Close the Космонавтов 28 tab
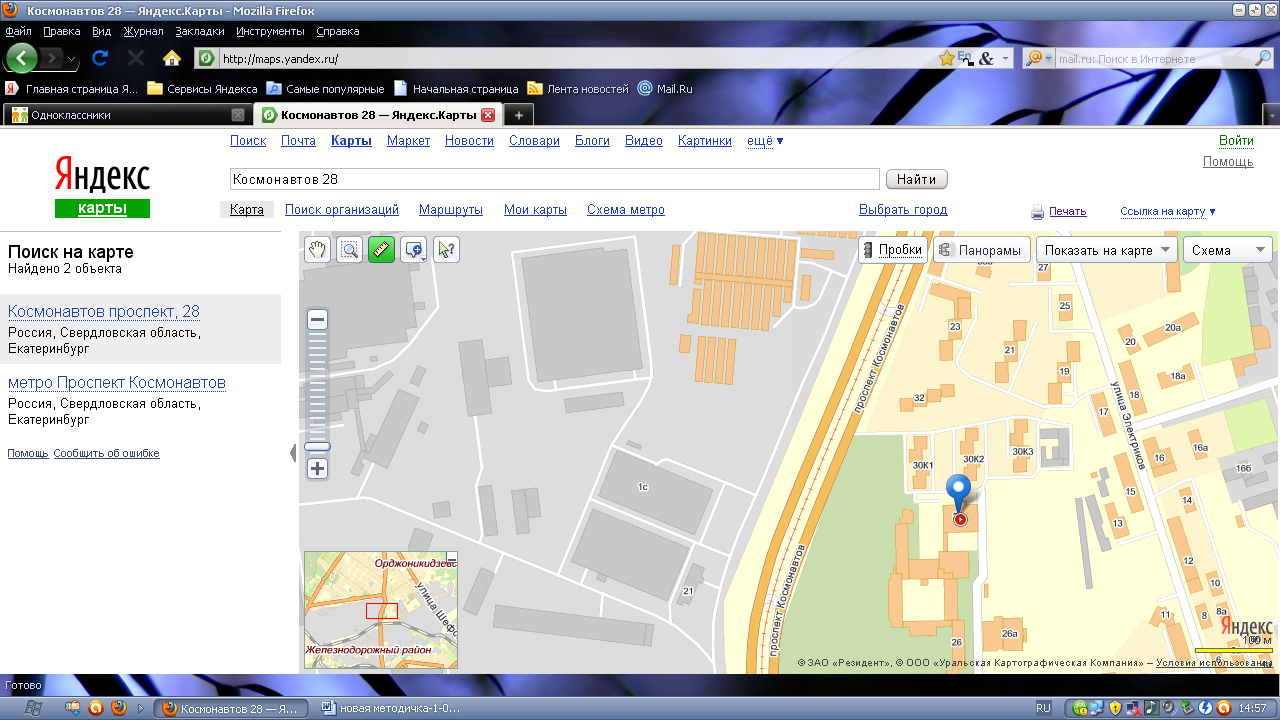Image resolution: width=1280 pixels, height=720 pixels. tap(488, 115)
